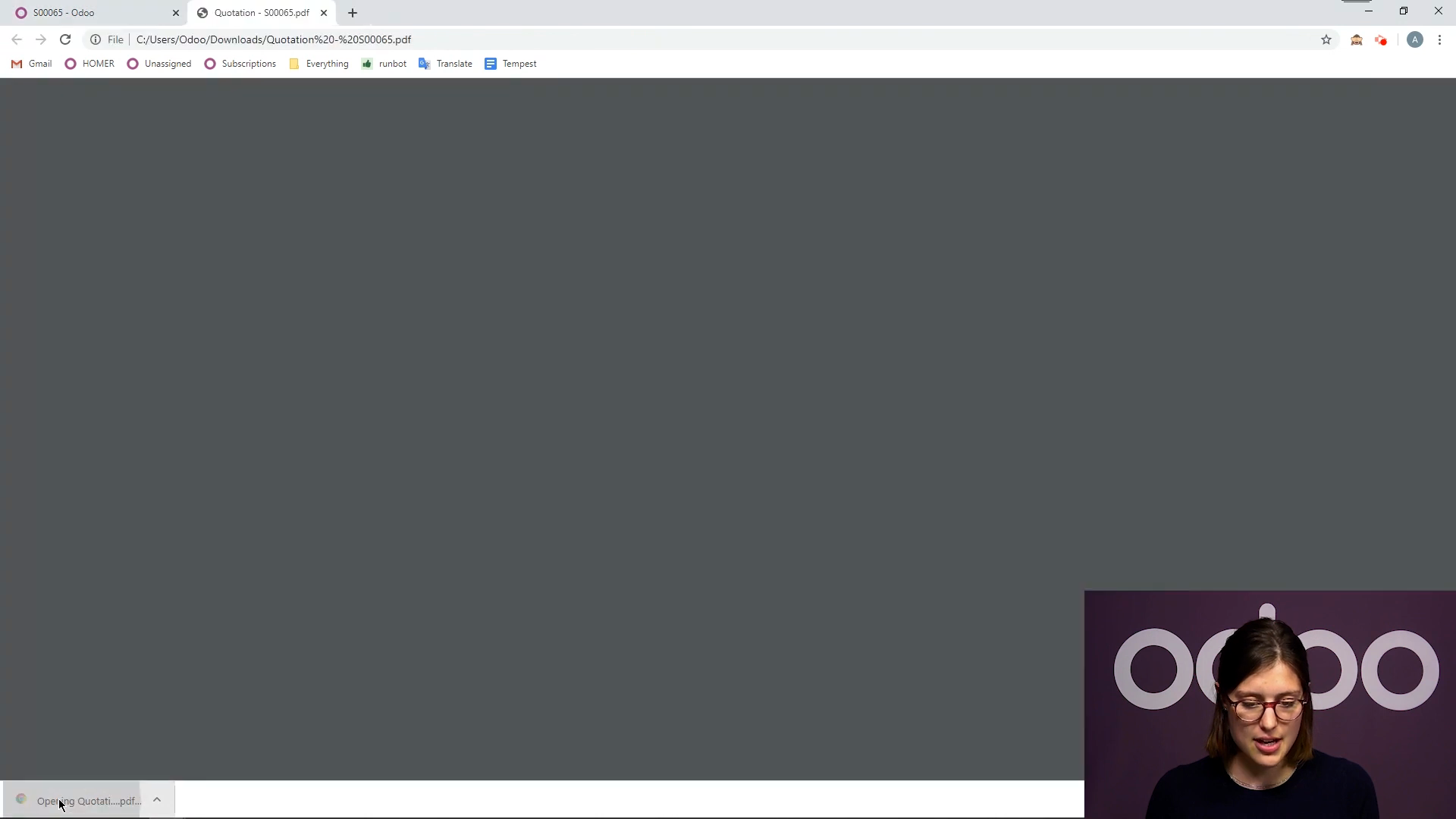
Task: Click the address bar file path
Action: [x=274, y=39]
